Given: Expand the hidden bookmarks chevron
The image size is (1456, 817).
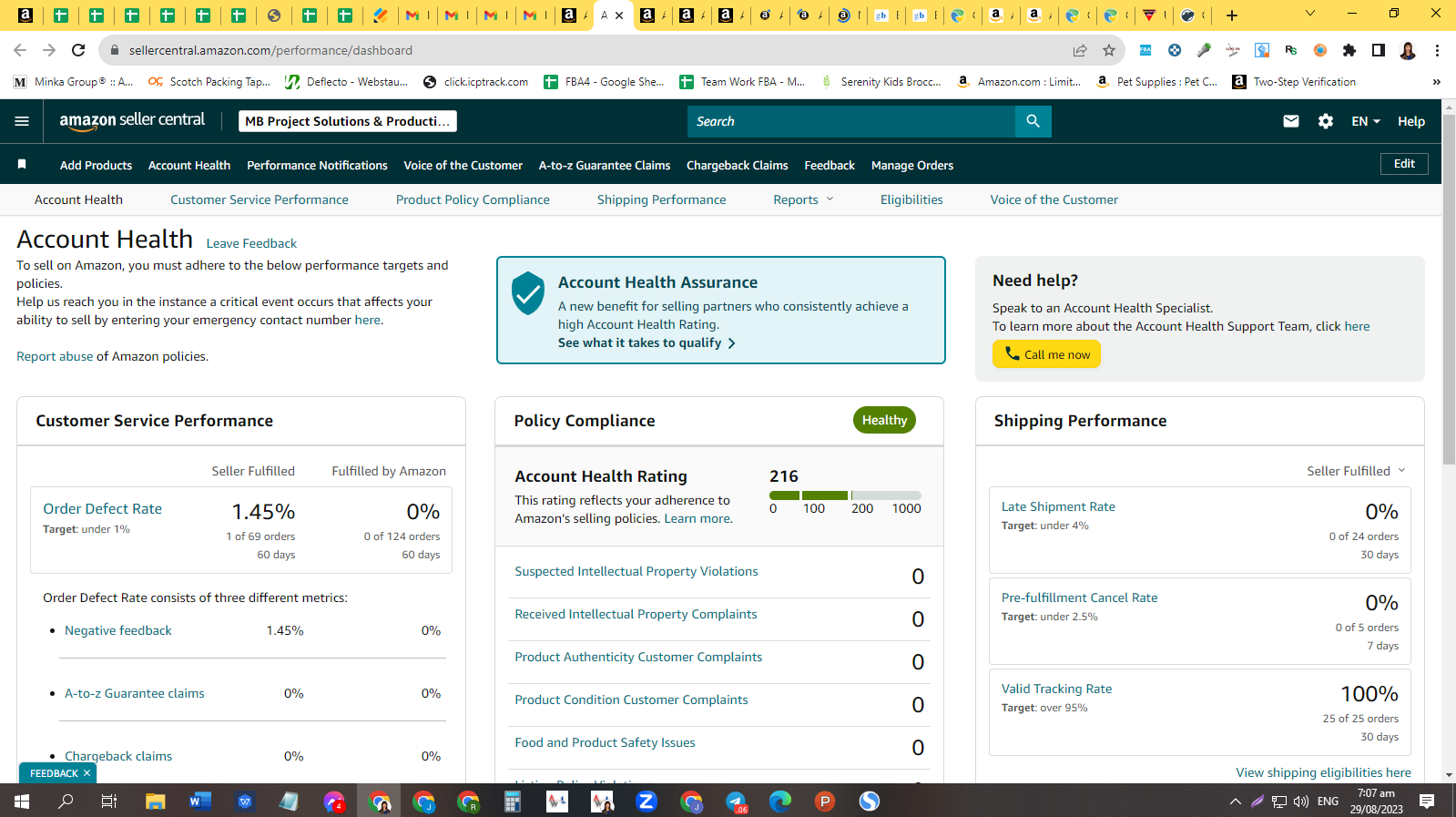Looking at the screenshot, I should tap(1437, 82).
